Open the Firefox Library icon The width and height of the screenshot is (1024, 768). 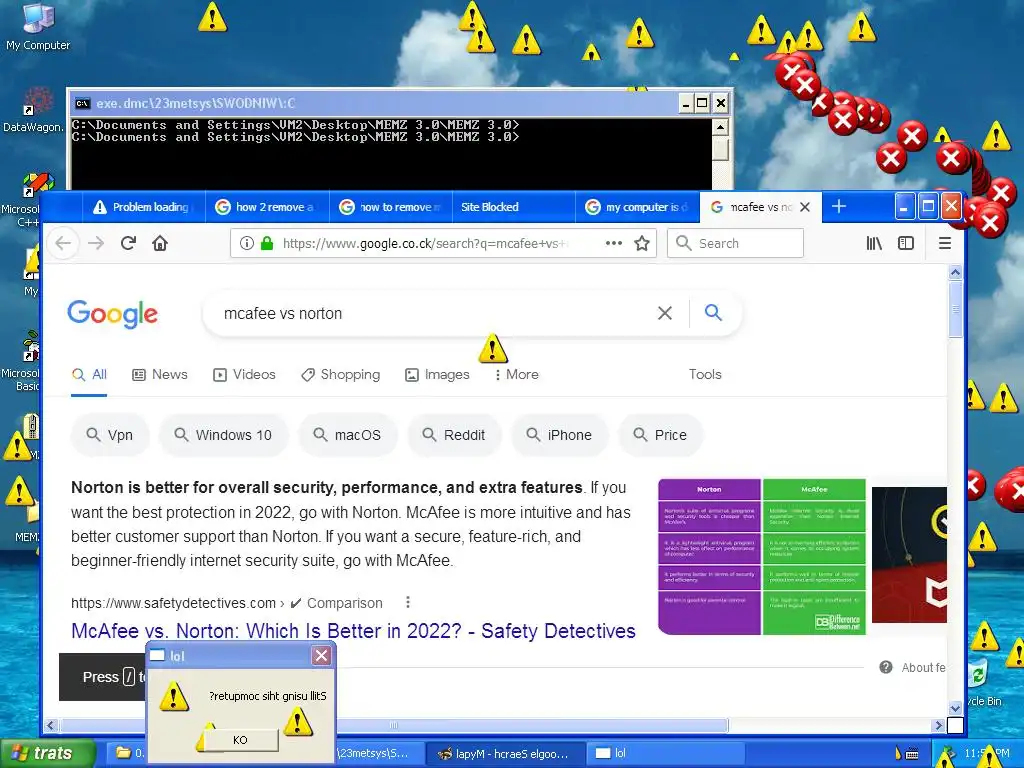click(x=874, y=244)
